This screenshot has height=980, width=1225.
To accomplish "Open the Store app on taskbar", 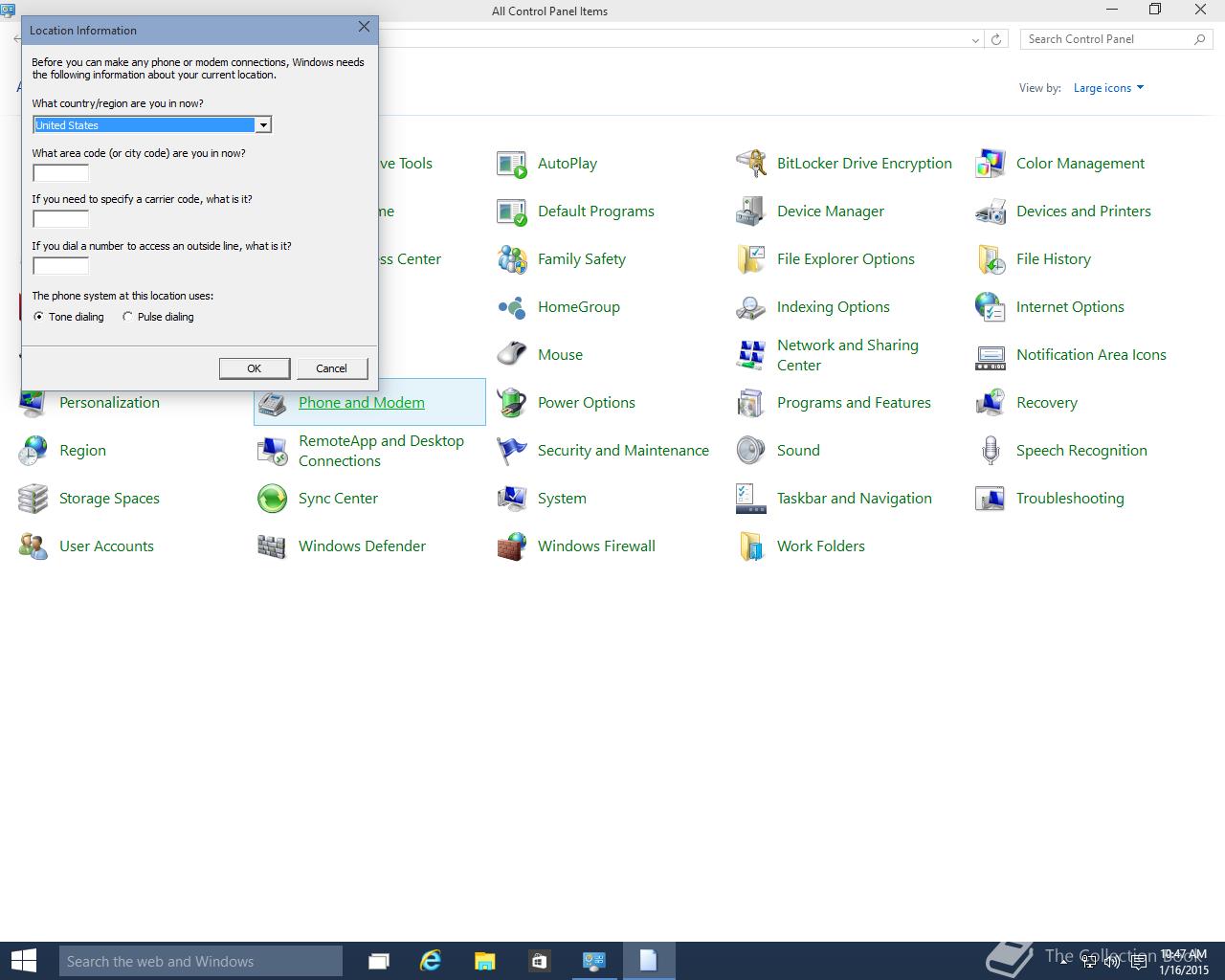I will (539, 961).
